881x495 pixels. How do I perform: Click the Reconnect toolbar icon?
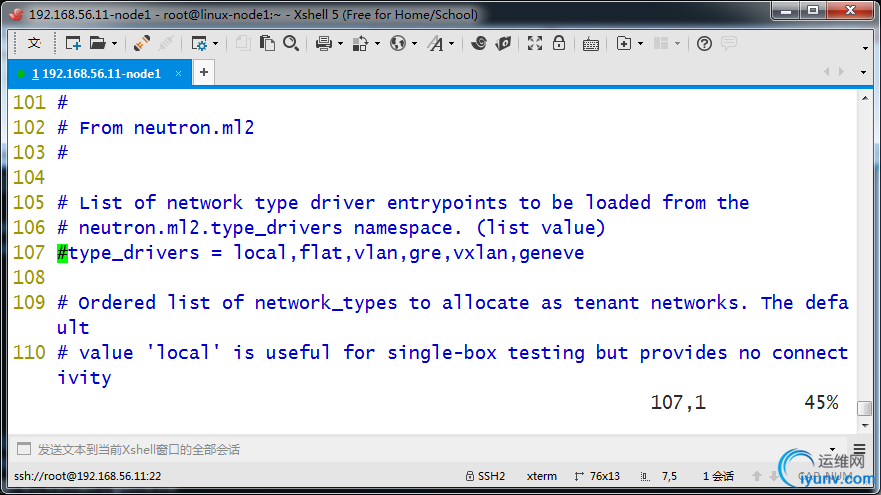(x=142, y=43)
